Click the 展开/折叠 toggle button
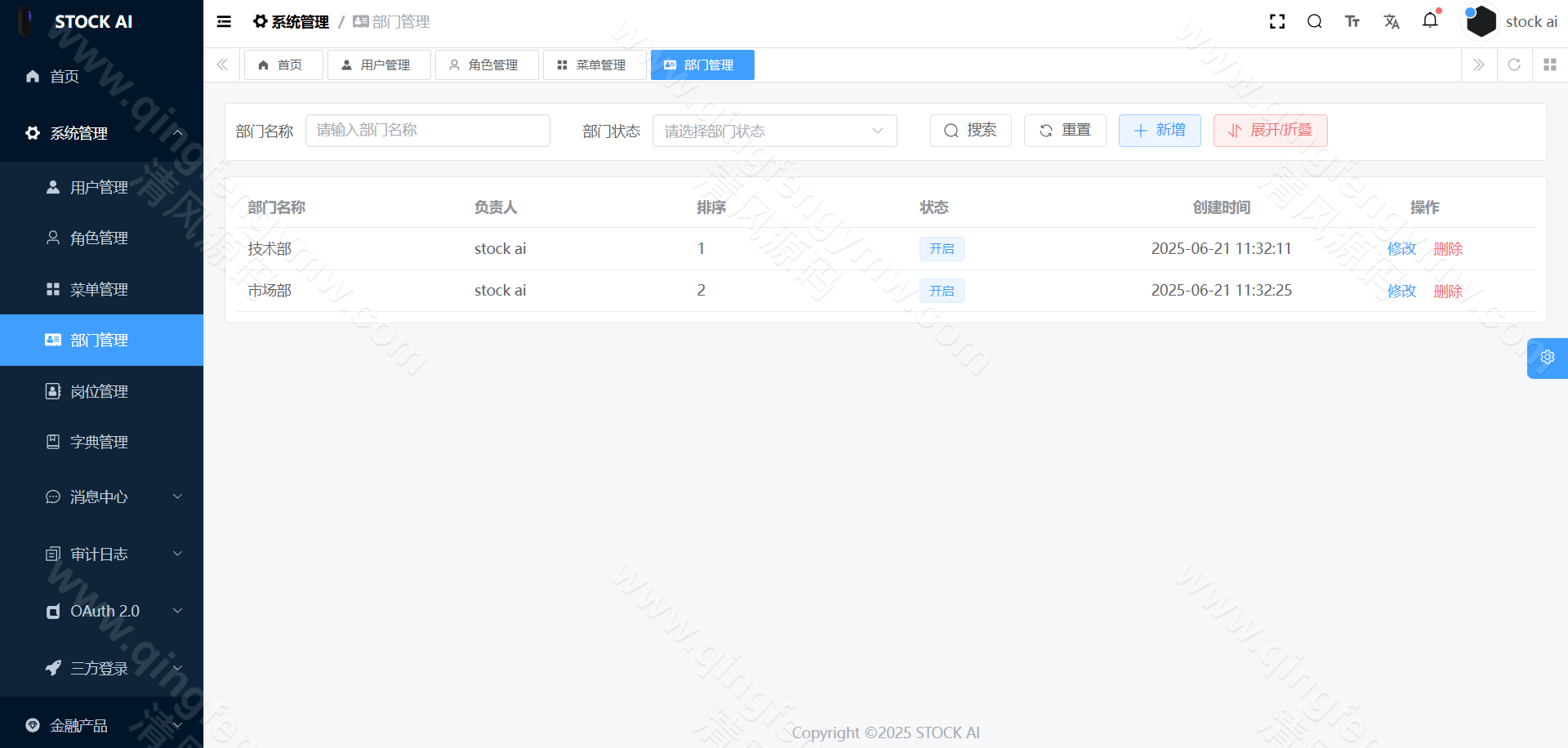 click(1269, 130)
